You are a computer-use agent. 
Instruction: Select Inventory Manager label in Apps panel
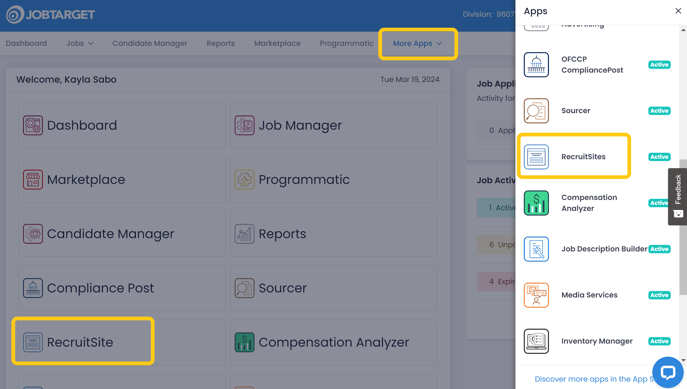597,341
